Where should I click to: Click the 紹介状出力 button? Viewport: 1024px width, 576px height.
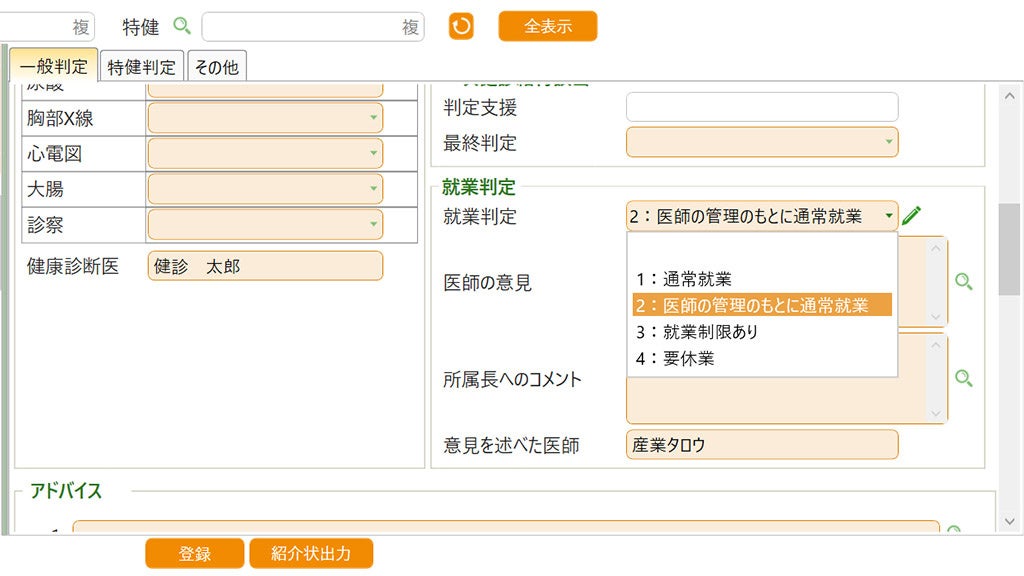[x=311, y=553]
